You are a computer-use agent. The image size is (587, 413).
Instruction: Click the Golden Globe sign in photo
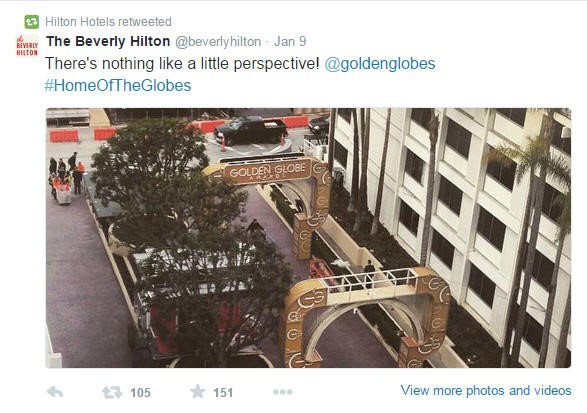coord(268,171)
